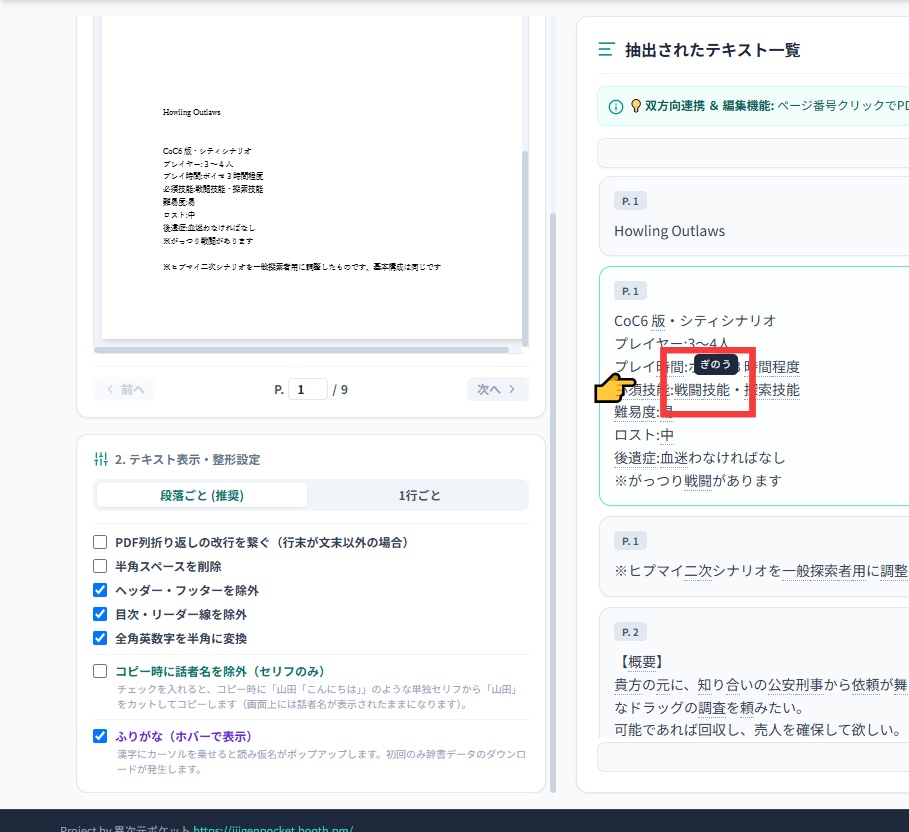Click the line ロスト:中
The width and height of the screenshot is (909, 832).
click(644, 435)
